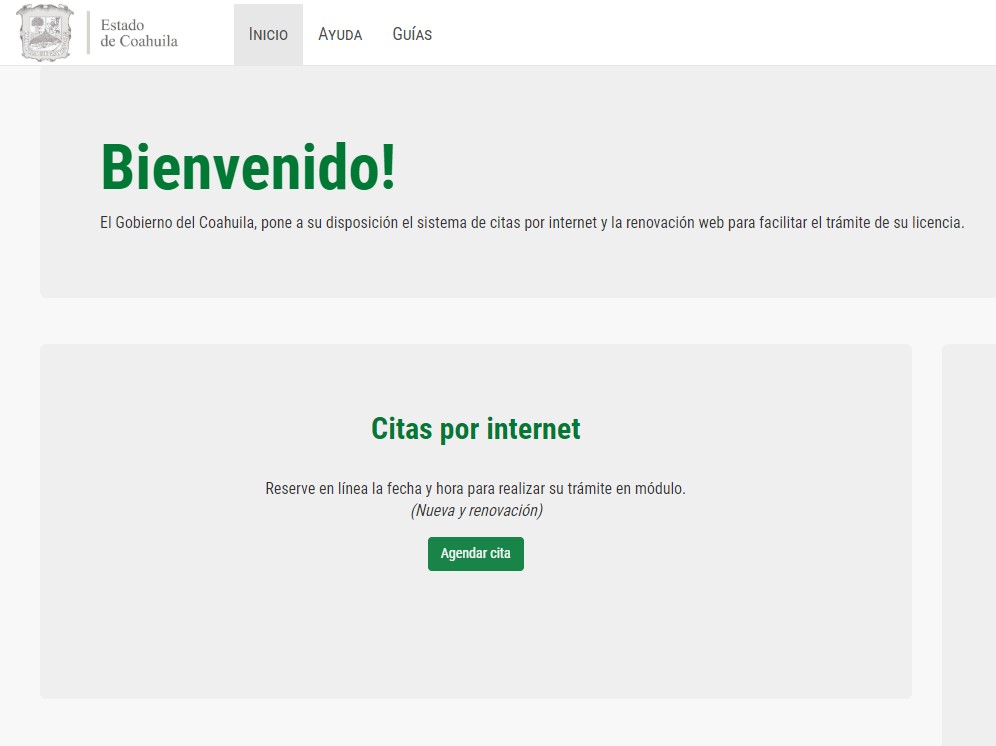Go to the Ayuda menu item
Image resolution: width=996 pixels, height=746 pixels.
click(340, 34)
